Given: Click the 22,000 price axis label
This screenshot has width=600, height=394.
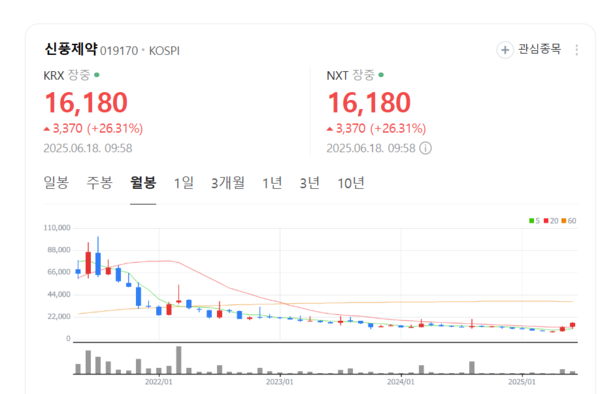Looking at the screenshot, I should [59, 316].
